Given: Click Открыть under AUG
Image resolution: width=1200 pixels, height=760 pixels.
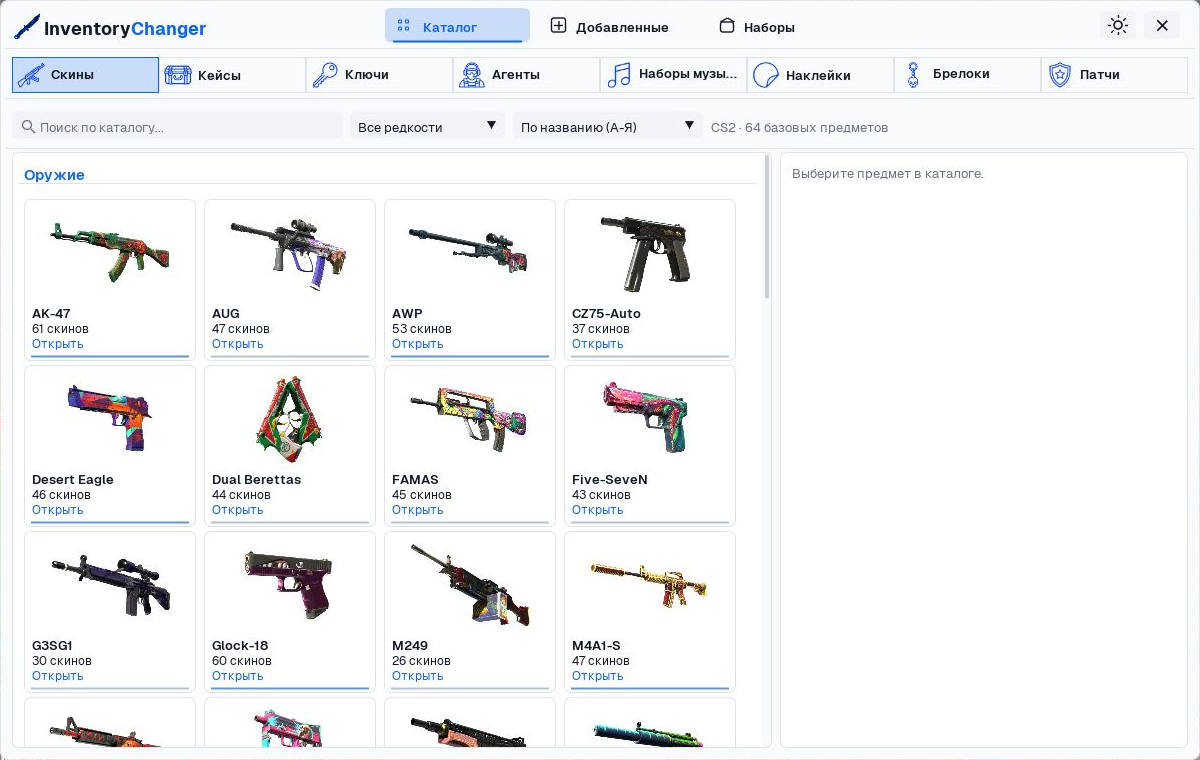Looking at the screenshot, I should [237, 344].
